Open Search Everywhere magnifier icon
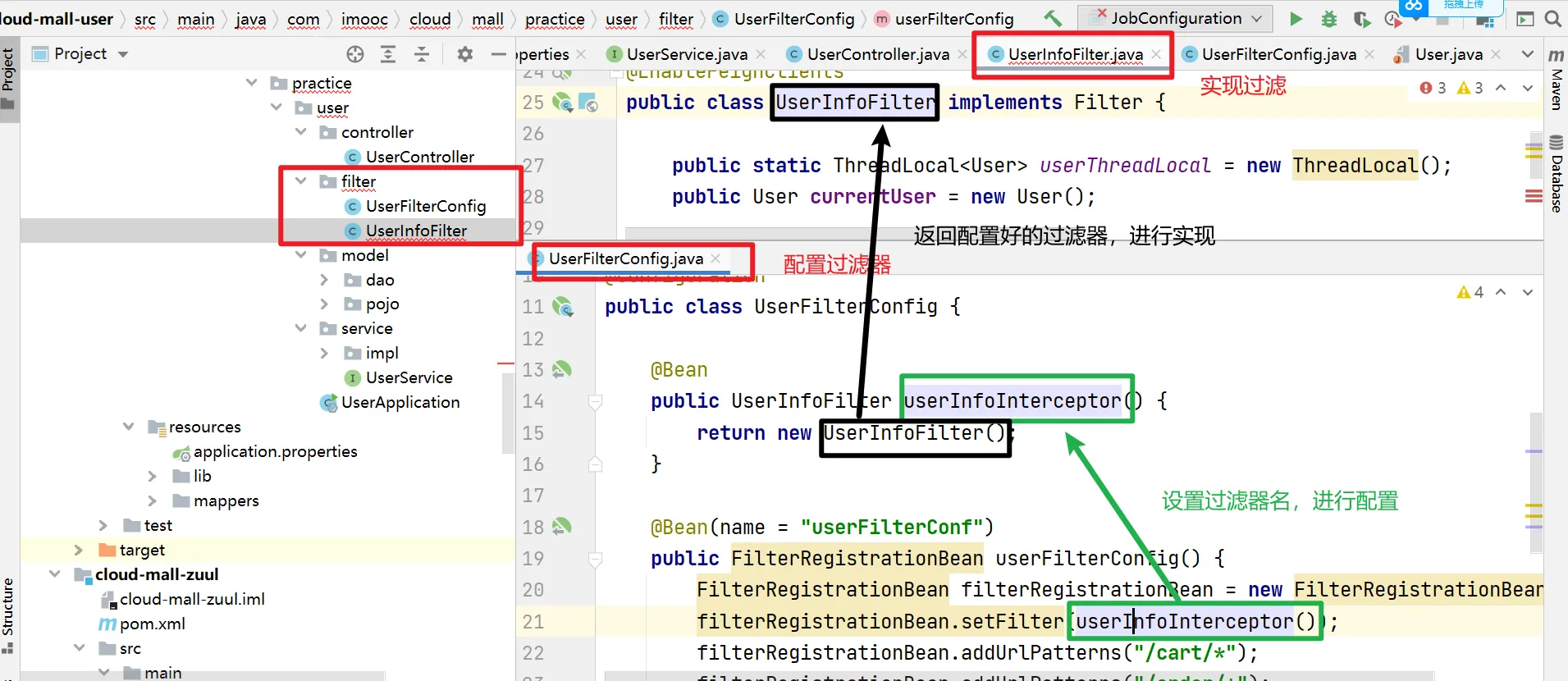1568x681 pixels. click(x=1552, y=19)
